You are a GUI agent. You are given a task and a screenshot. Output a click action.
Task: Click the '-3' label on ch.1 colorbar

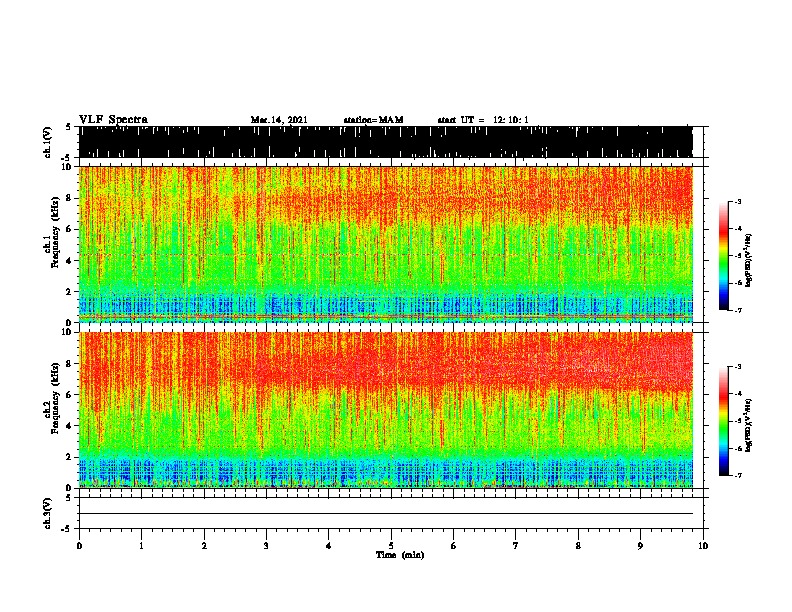[737, 201]
